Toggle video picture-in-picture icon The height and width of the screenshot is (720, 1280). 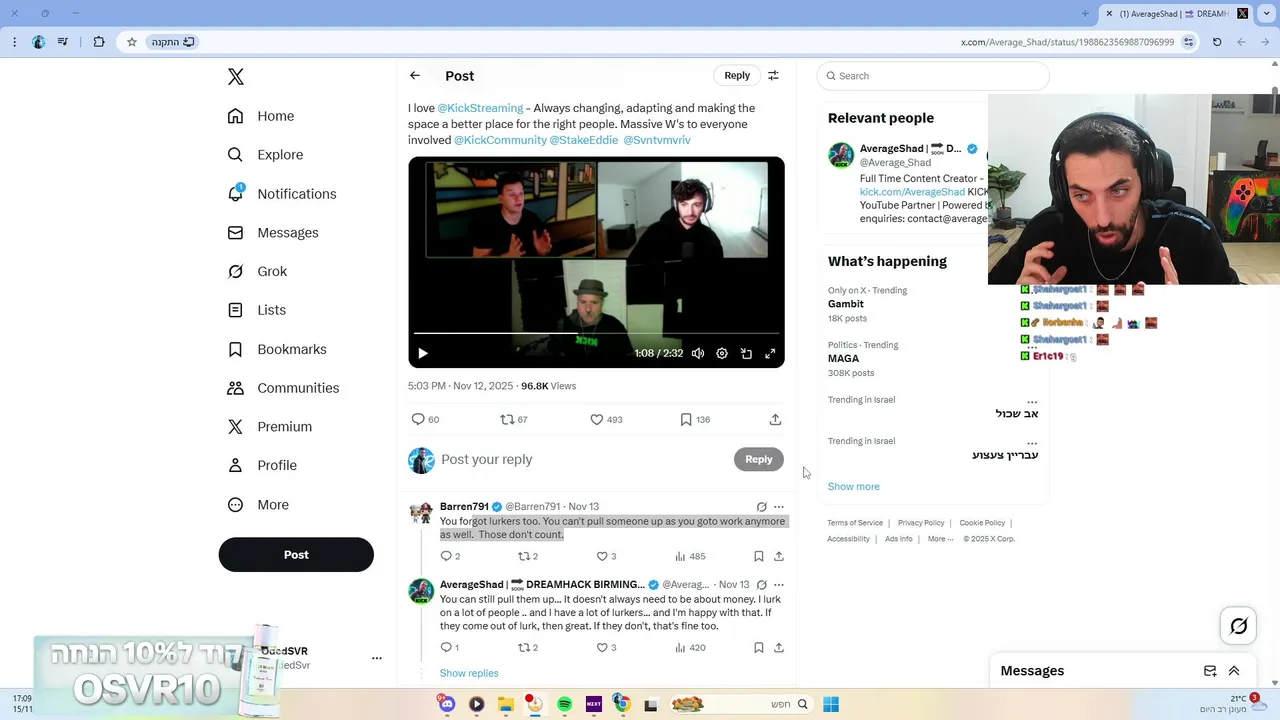pos(746,354)
